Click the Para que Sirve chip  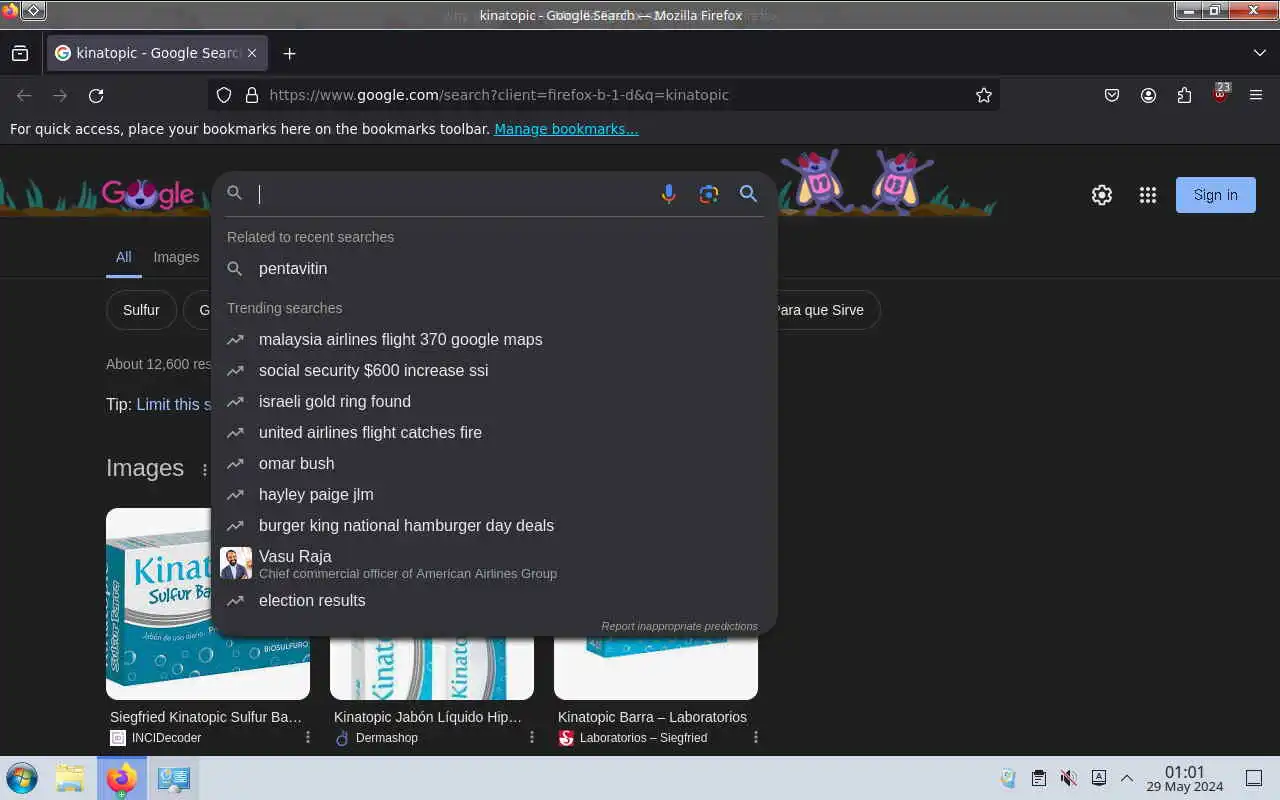820,310
